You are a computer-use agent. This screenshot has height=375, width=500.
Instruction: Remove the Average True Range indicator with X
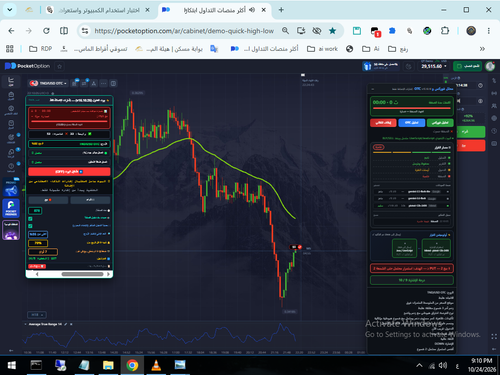click(71, 324)
